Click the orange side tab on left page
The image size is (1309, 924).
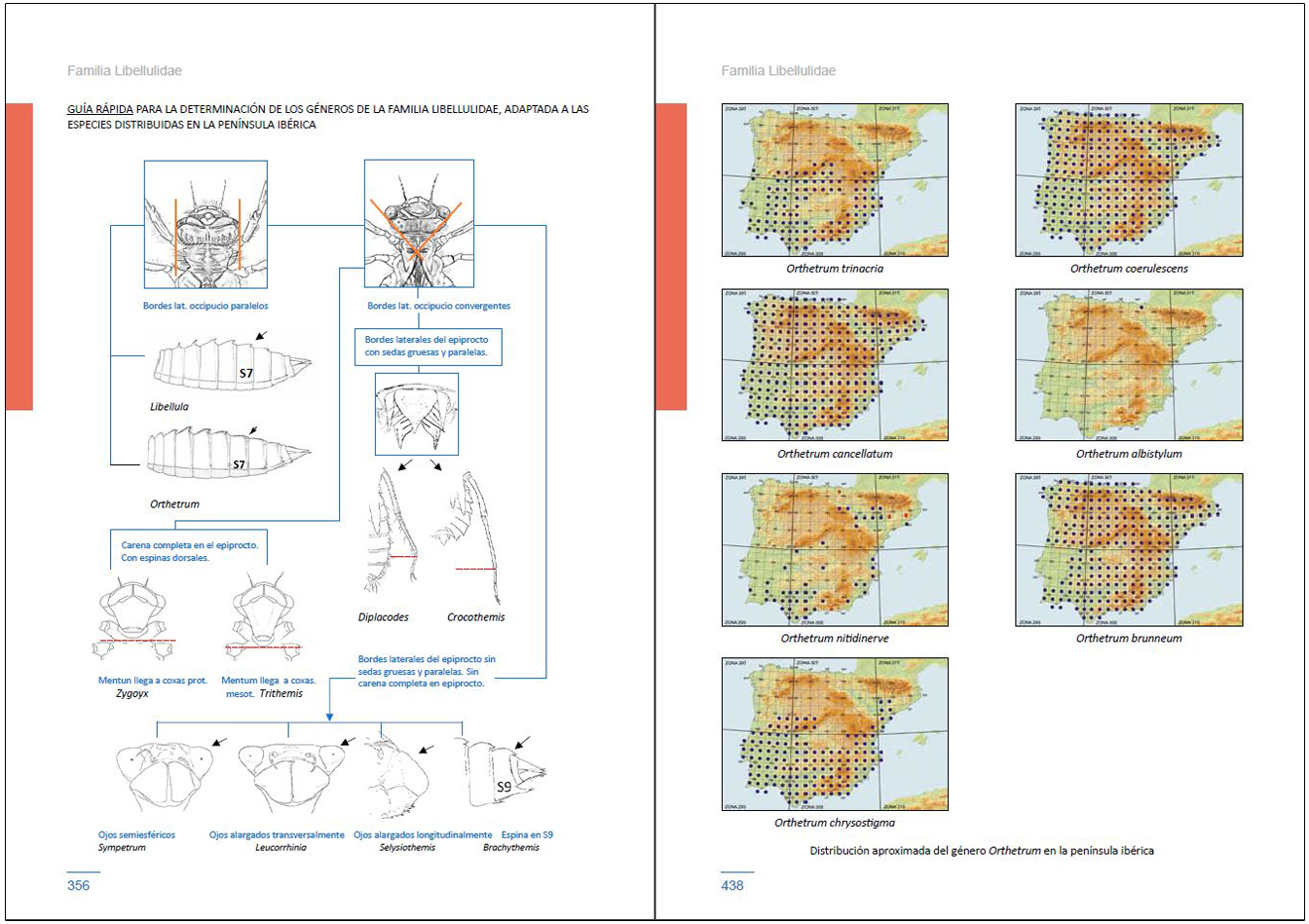19,256
